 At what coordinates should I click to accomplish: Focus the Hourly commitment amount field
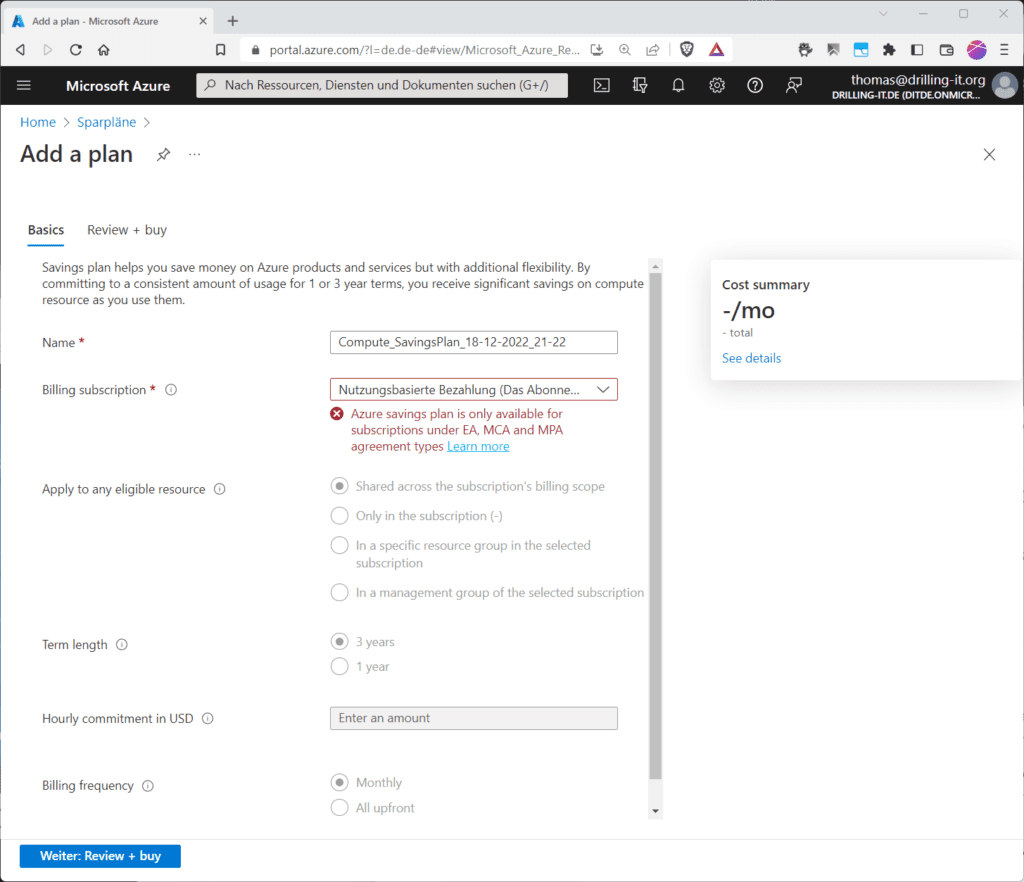coord(473,718)
